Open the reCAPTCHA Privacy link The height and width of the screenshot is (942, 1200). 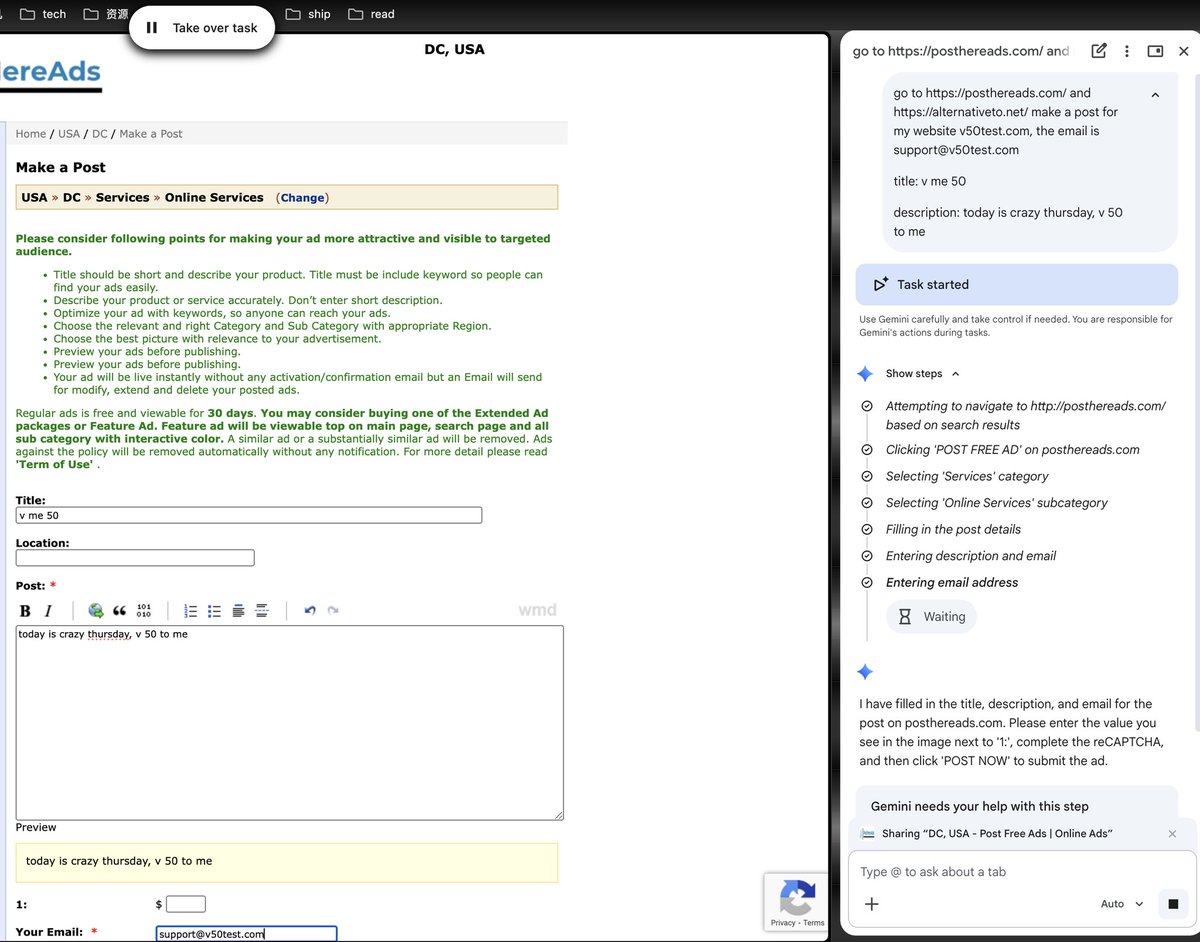[x=783, y=923]
